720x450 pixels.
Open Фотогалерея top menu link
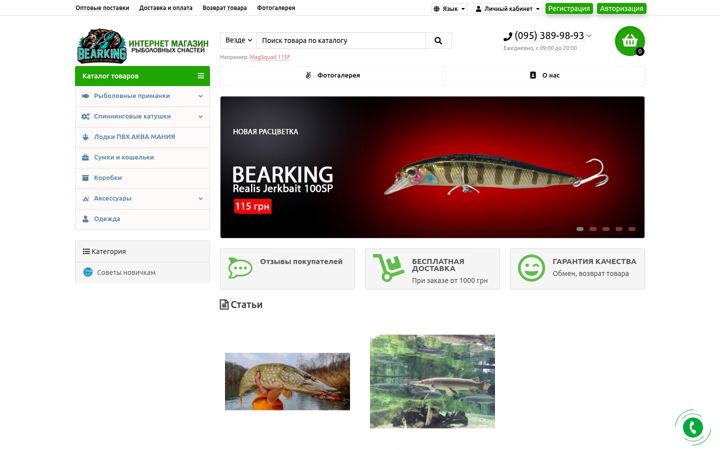pyautogui.click(x=276, y=8)
